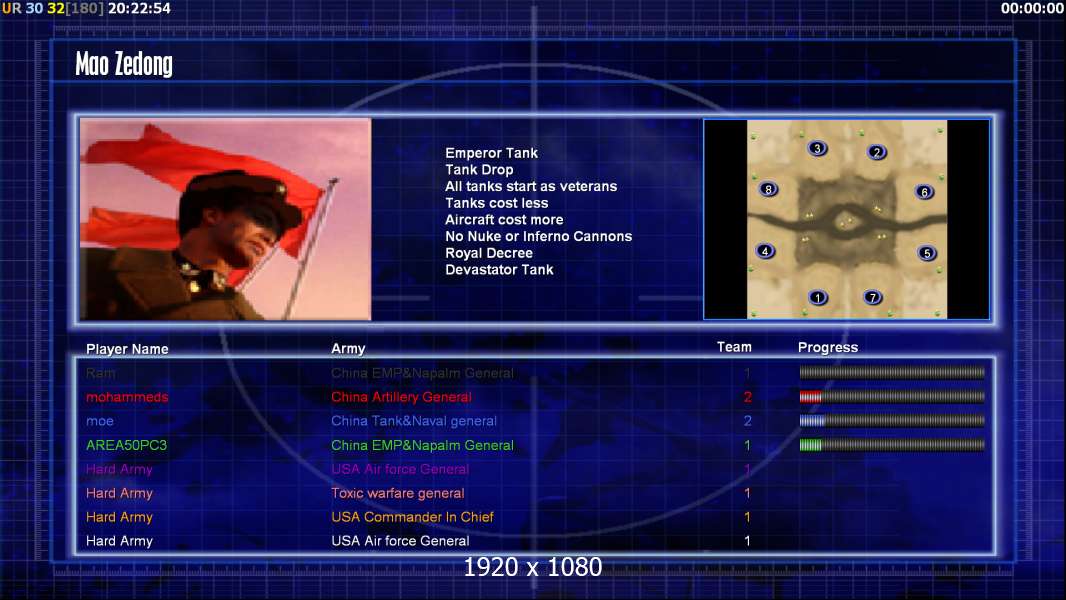This screenshot has width=1066, height=600.
Task: Select start position 4 on the minimap
Action: point(766,251)
